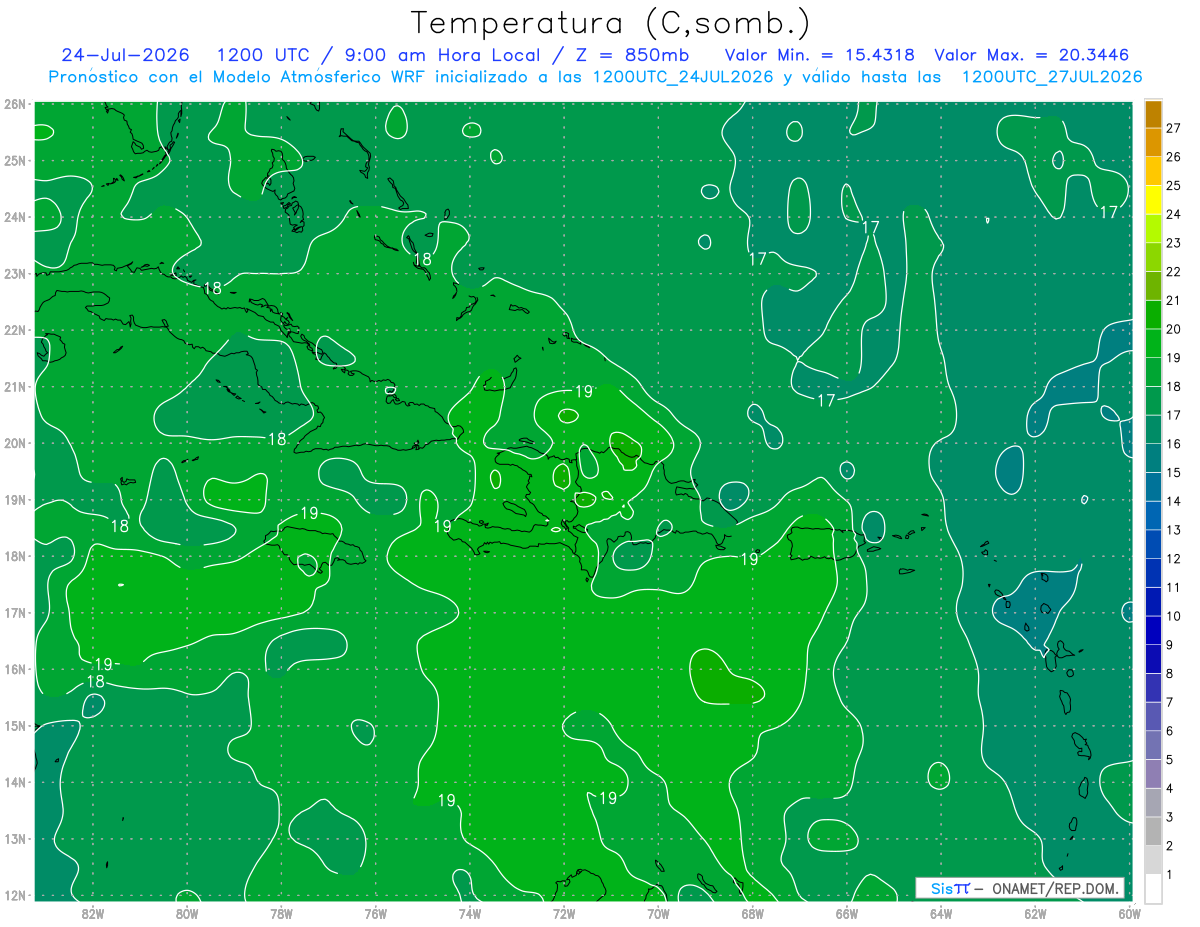Click legend value "10" on the color scale
This screenshot has width=1200, height=927.
pos(1174,616)
